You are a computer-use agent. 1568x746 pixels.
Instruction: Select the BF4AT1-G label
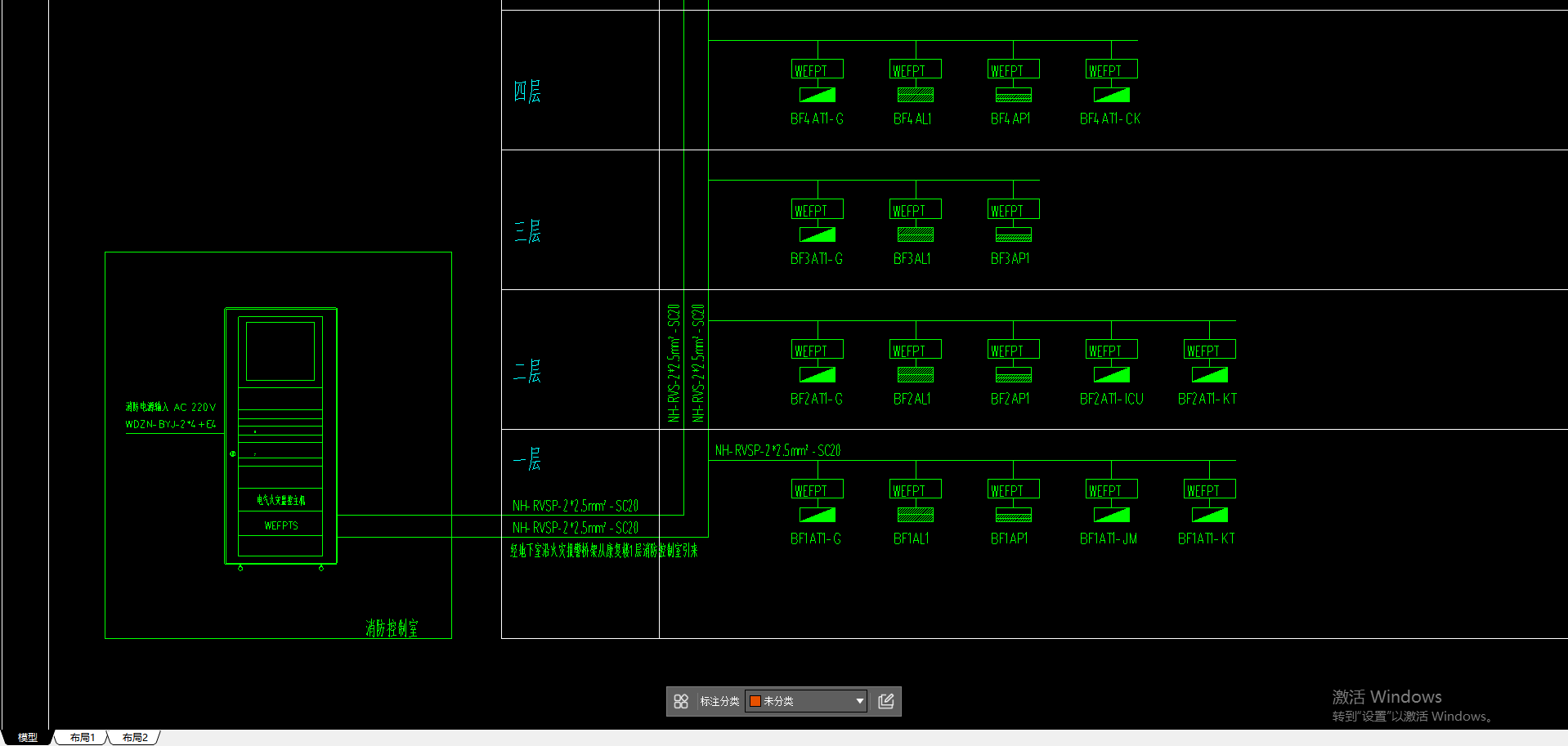[817, 118]
